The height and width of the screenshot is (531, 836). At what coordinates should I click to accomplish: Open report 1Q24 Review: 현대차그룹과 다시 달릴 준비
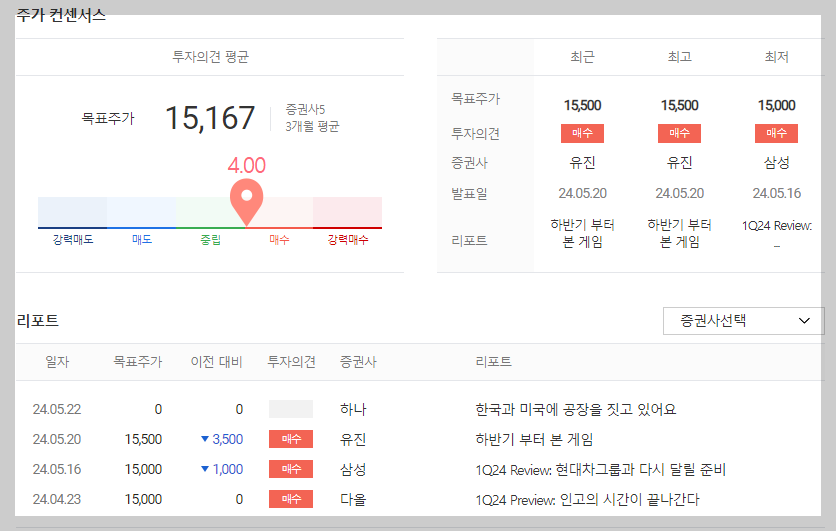tap(600, 469)
